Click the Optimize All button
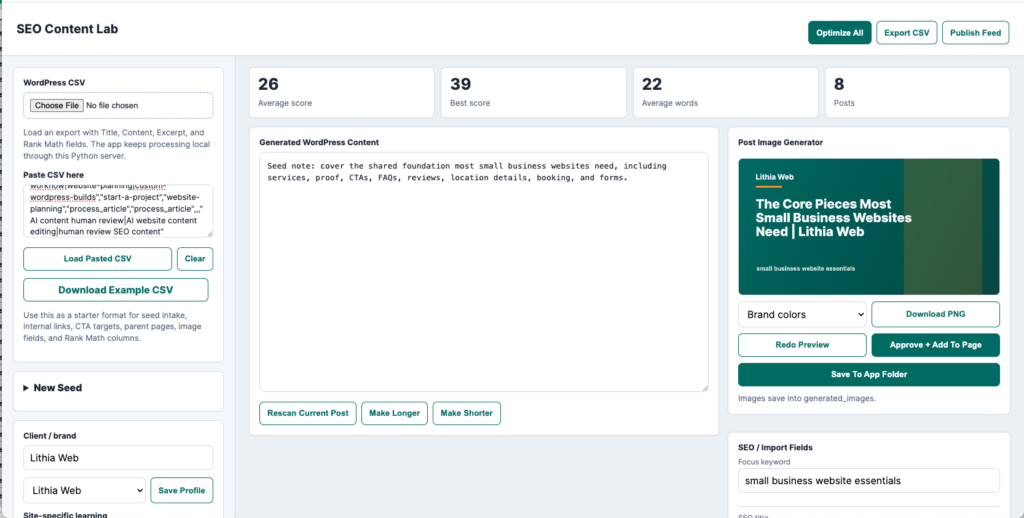This screenshot has height=518, width=1024. pyautogui.click(x=839, y=33)
